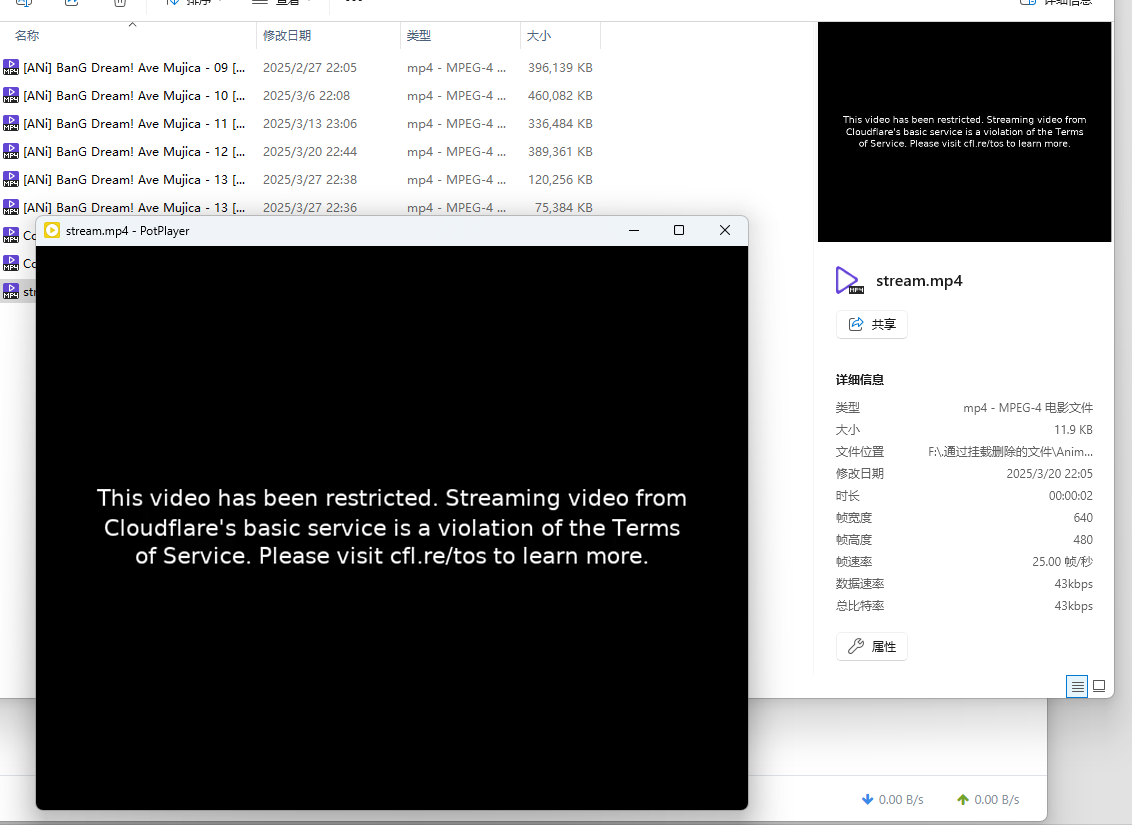Click the MP4 icon of Ave Mujica 09
This screenshot has height=825, width=1132.
11,67
